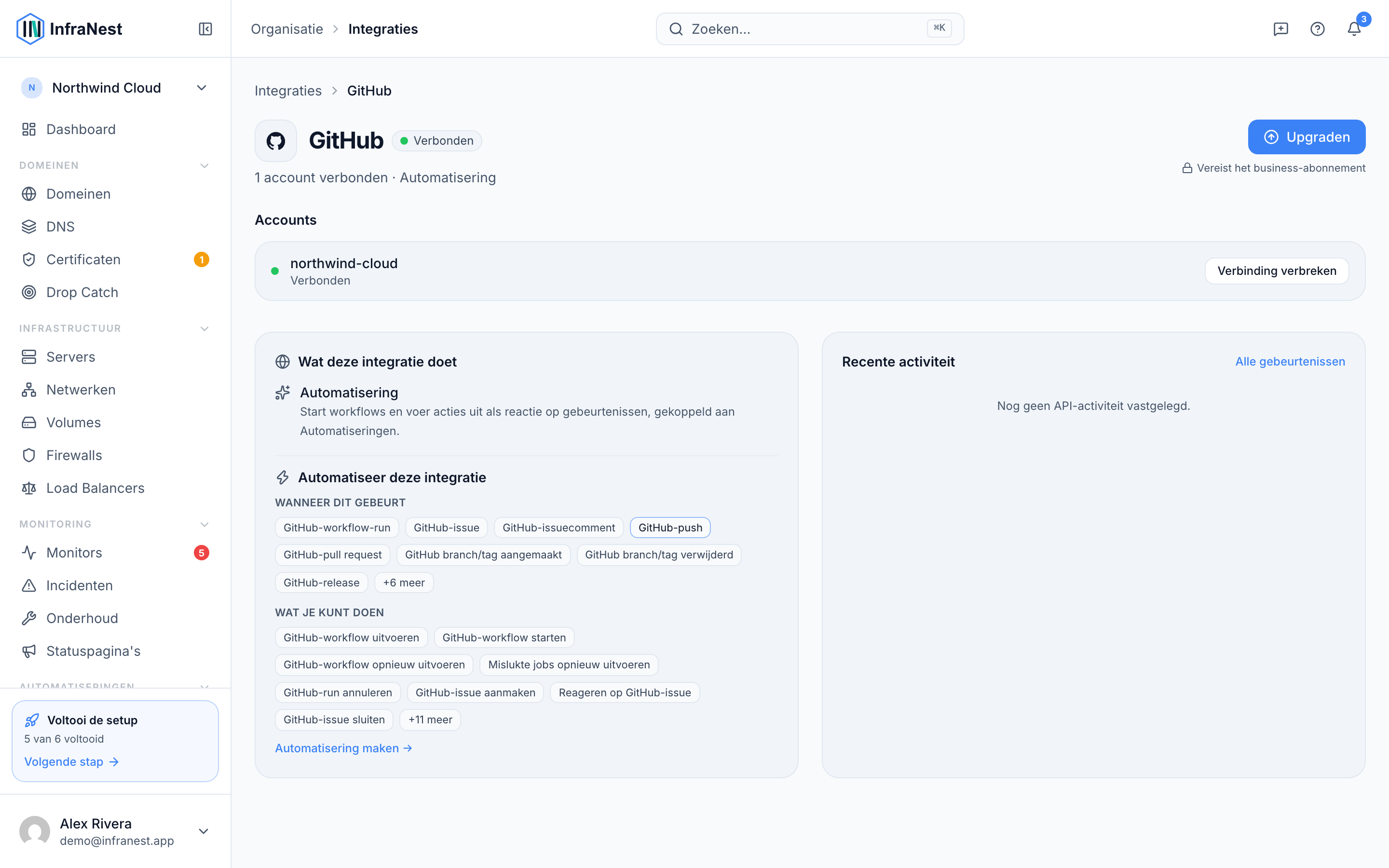1389x868 pixels.
Task: Select Reageren op GitHub-issue chip
Action: point(625,693)
